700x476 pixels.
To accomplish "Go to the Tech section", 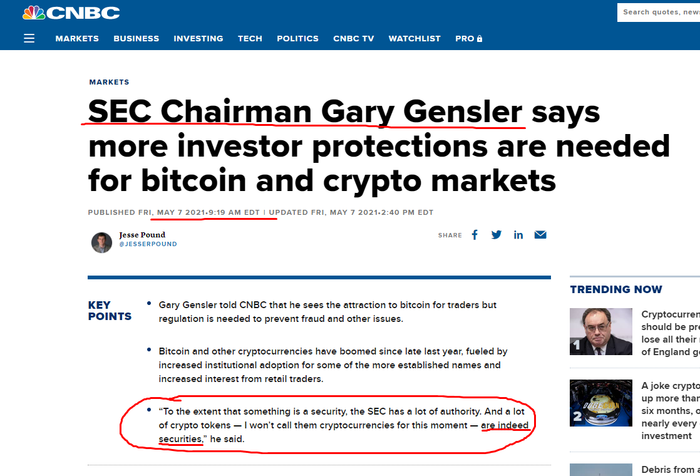I will point(250,38).
